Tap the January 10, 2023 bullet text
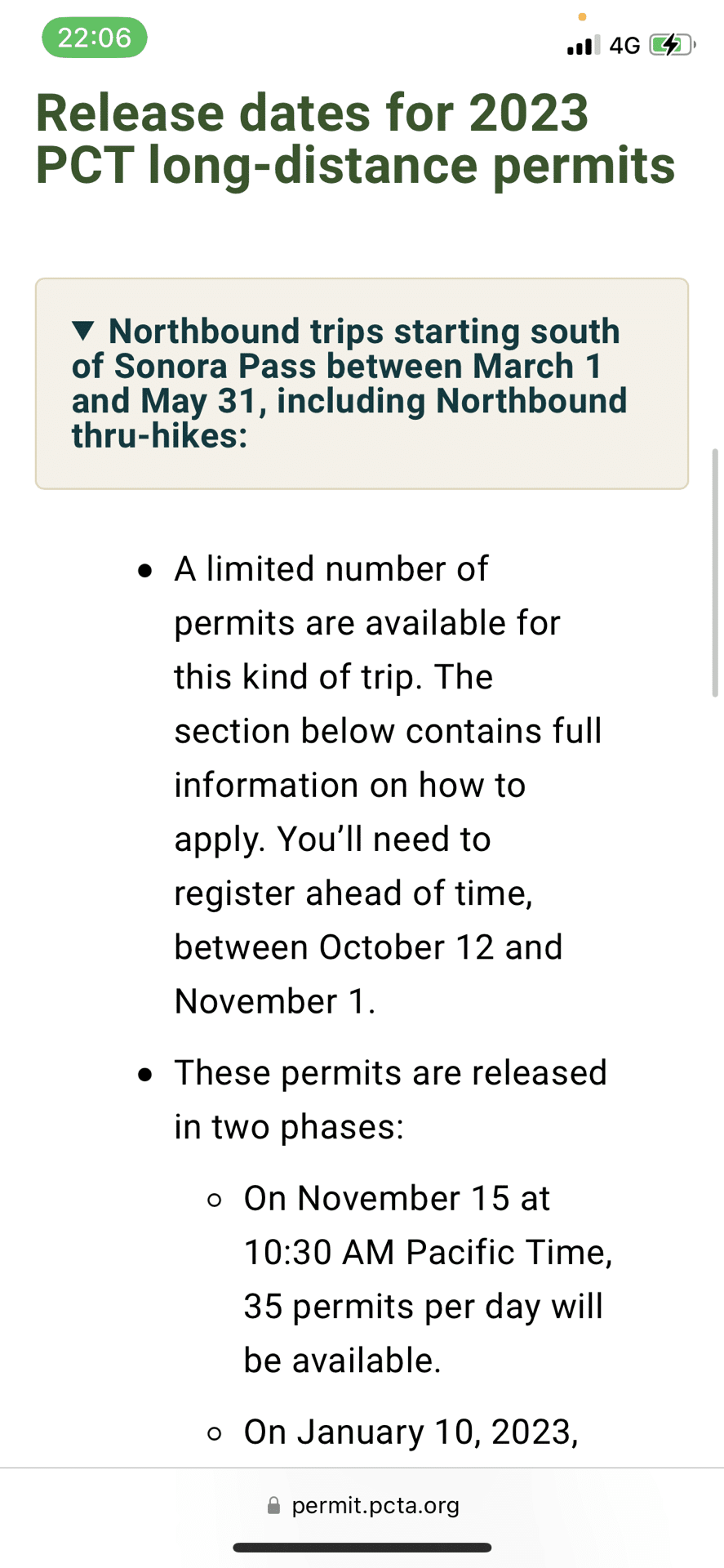 [411, 1432]
